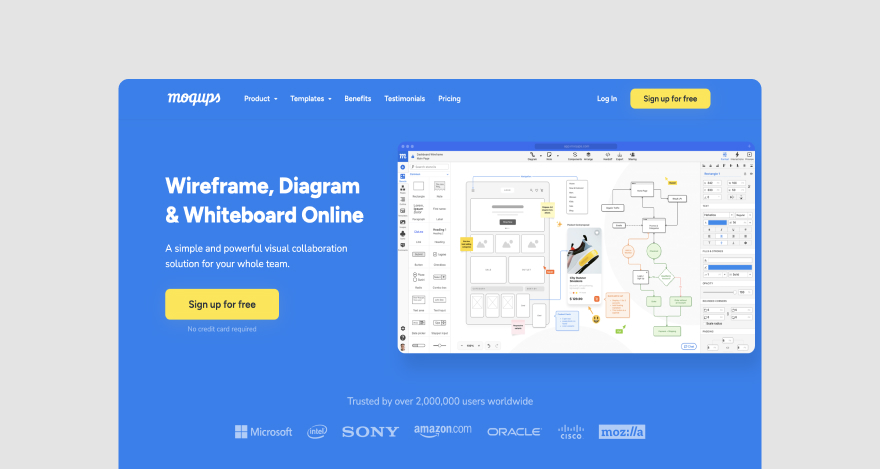The image size is (880, 469).
Task: Click the settings gear in the preview sidebar
Action: pyautogui.click(x=403, y=328)
